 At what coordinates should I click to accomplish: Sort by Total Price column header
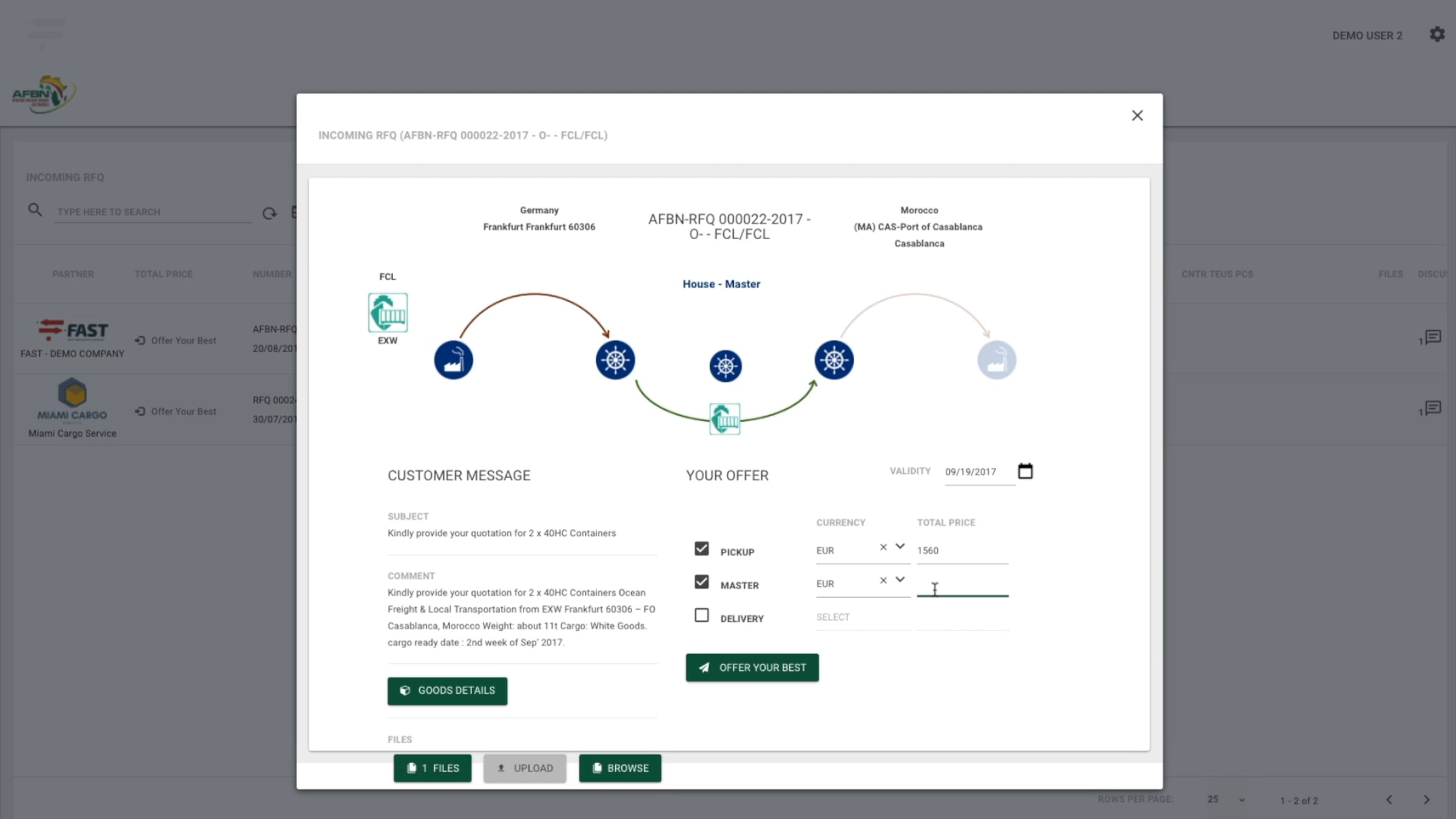point(164,274)
